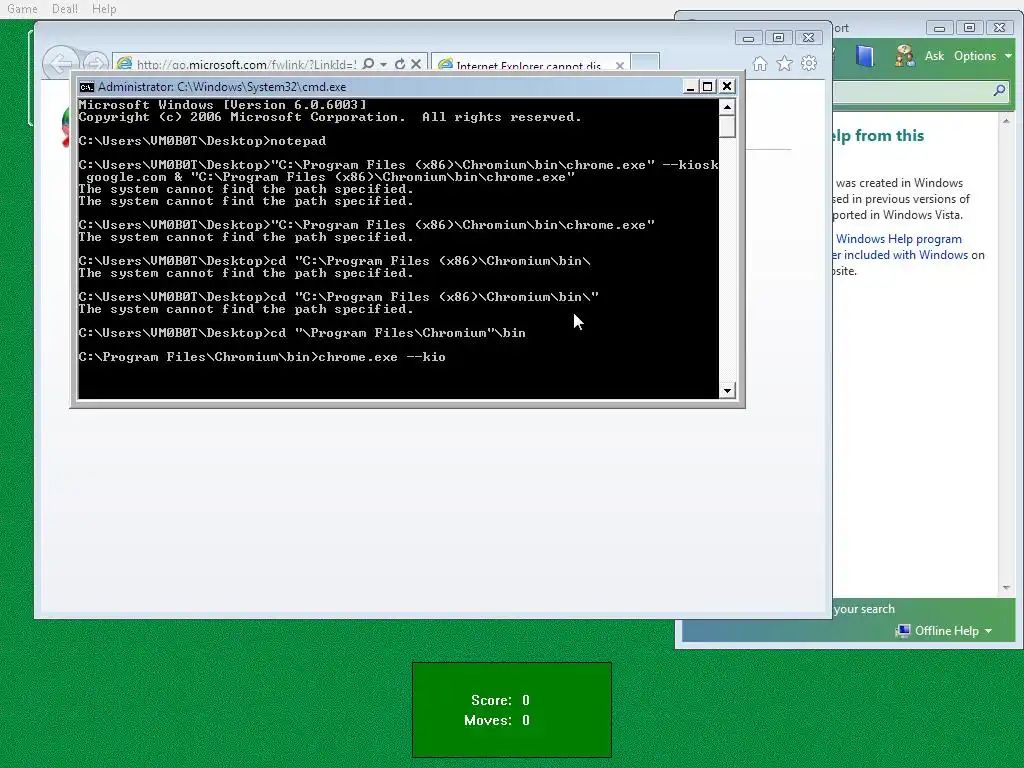1024x768 pixels.
Task: Open the Internet Explorer Home page icon
Action: [x=760, y=63]
